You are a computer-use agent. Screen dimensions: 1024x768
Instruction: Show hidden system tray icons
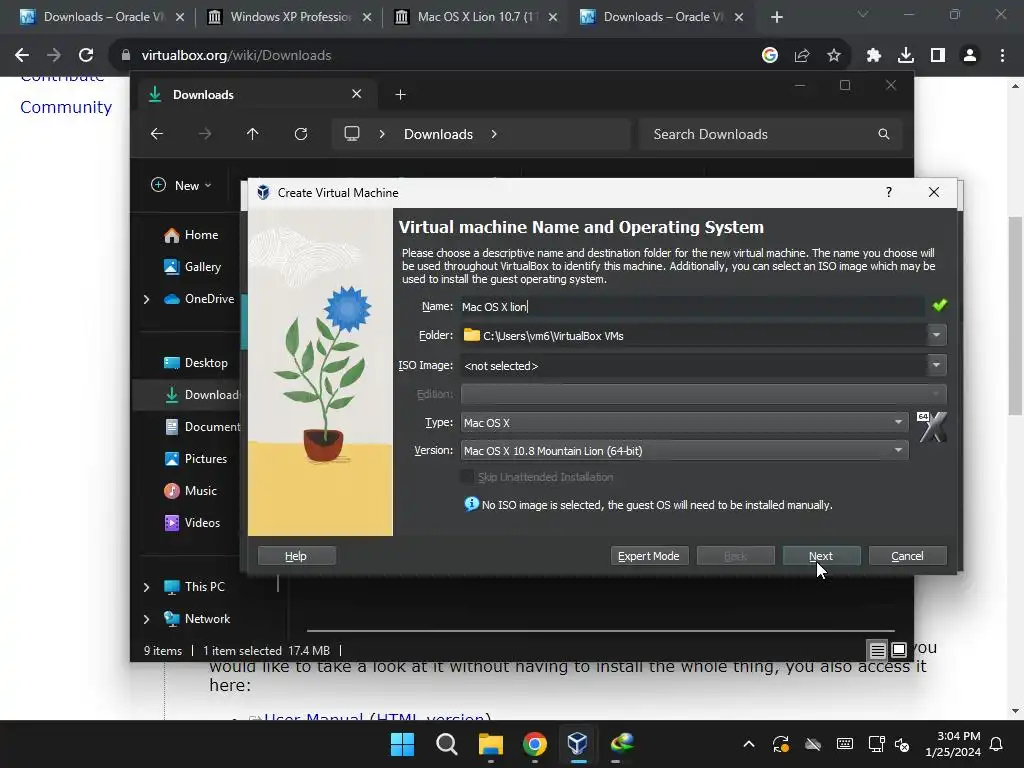pyautogui.click(x=749, y=744)
